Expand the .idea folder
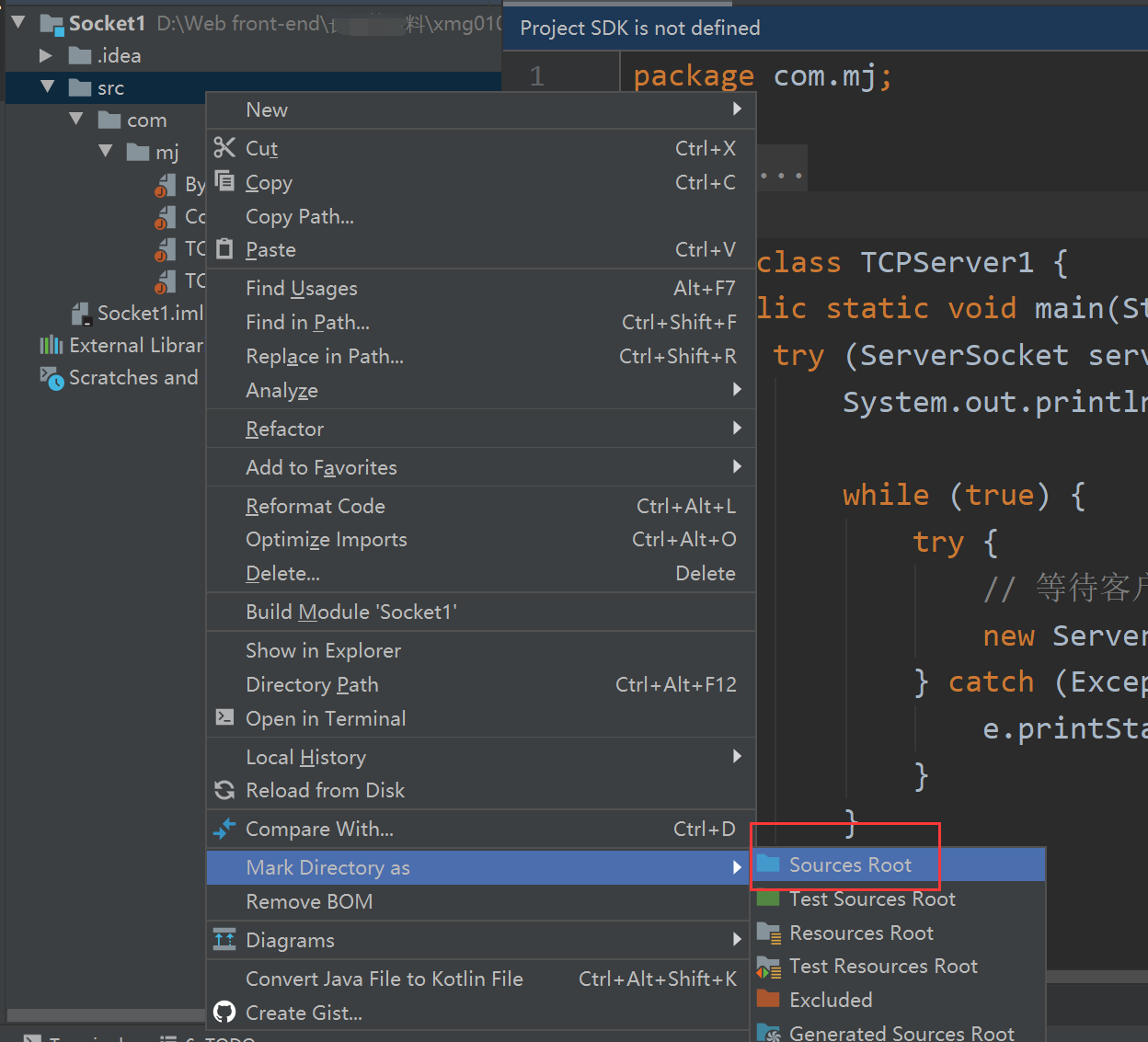The width and height of the screenshot is (1148, 1042). pyautogui.click(x=46, y=55)
